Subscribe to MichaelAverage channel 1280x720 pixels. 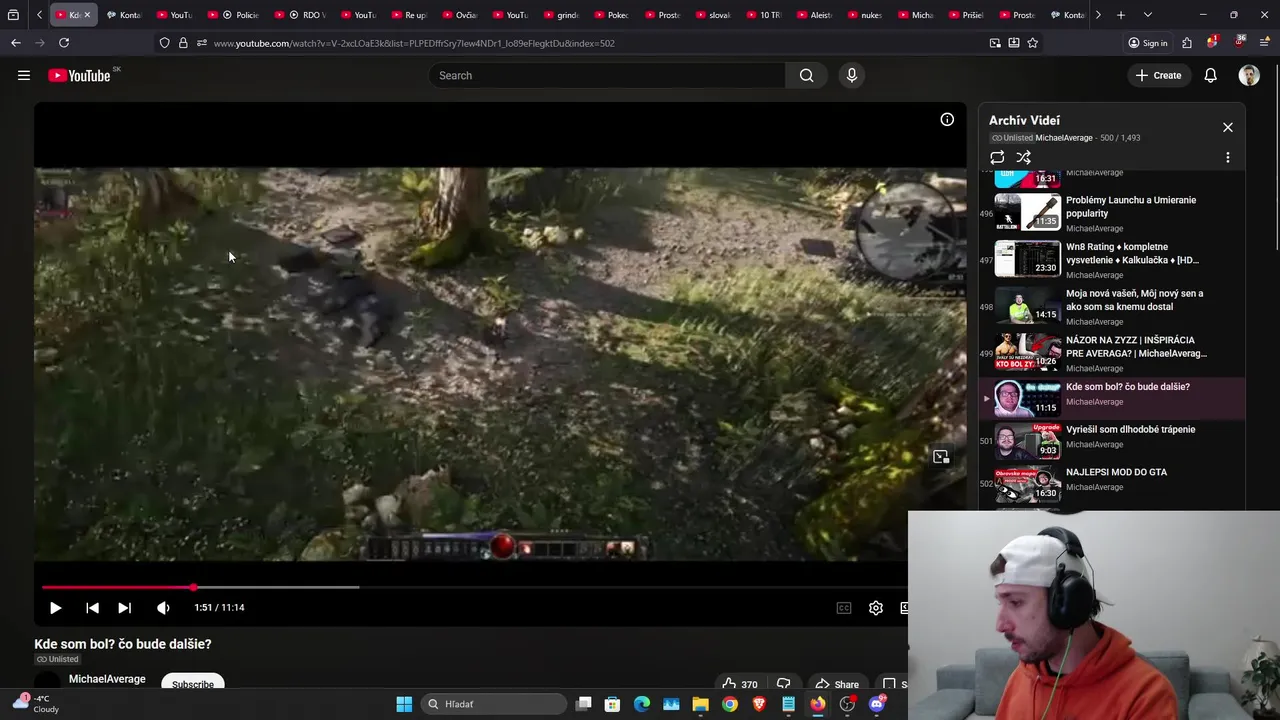192,684
